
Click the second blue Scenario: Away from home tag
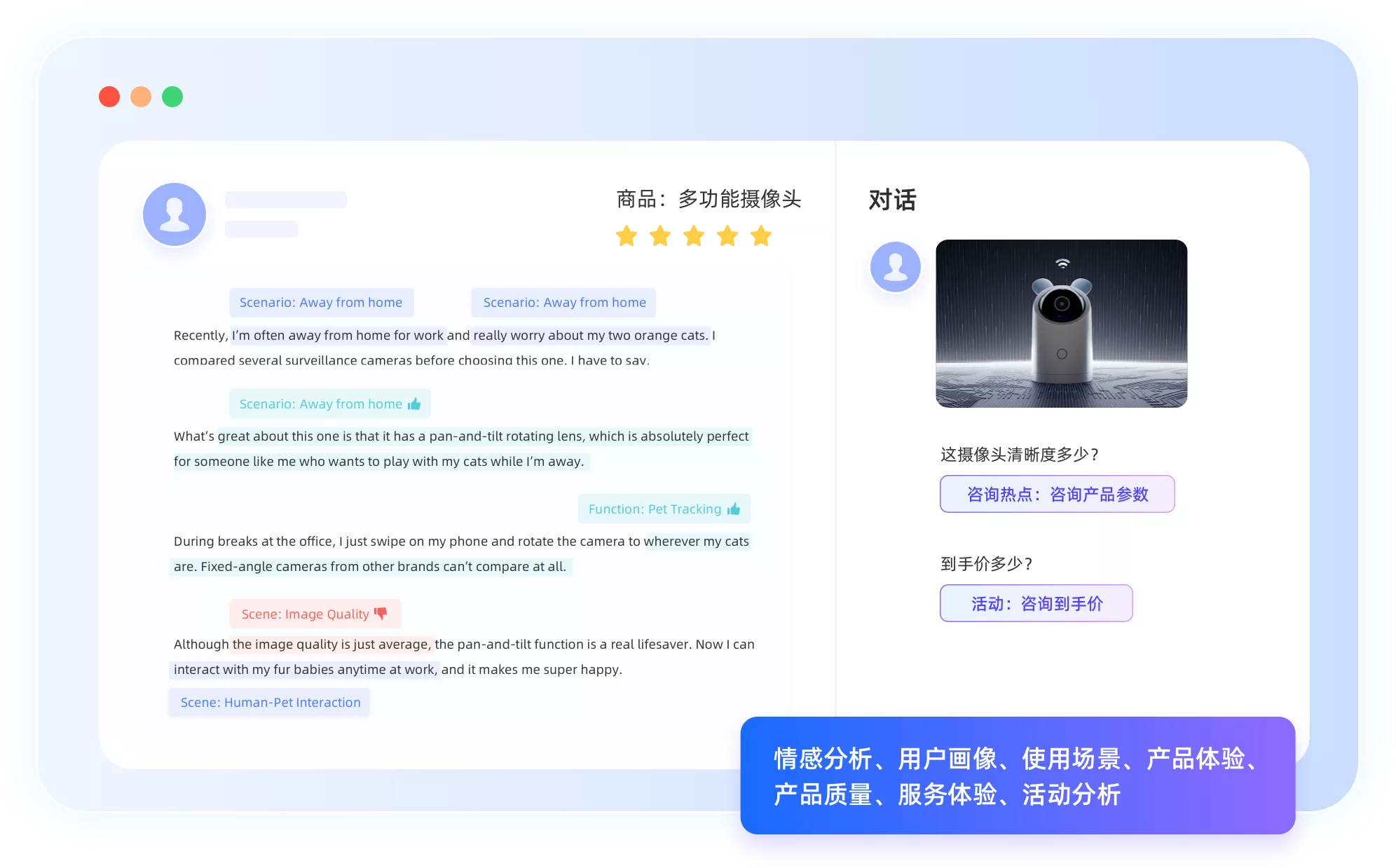(x=563, y=302)
